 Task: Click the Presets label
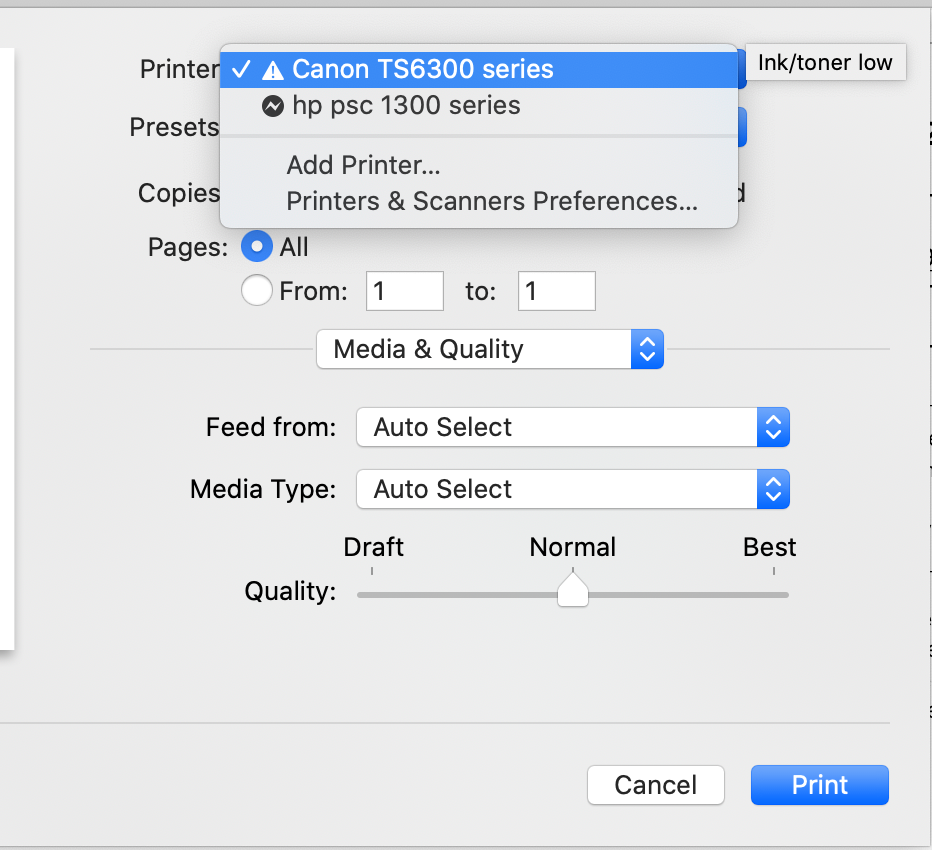(x=175, y=127)
